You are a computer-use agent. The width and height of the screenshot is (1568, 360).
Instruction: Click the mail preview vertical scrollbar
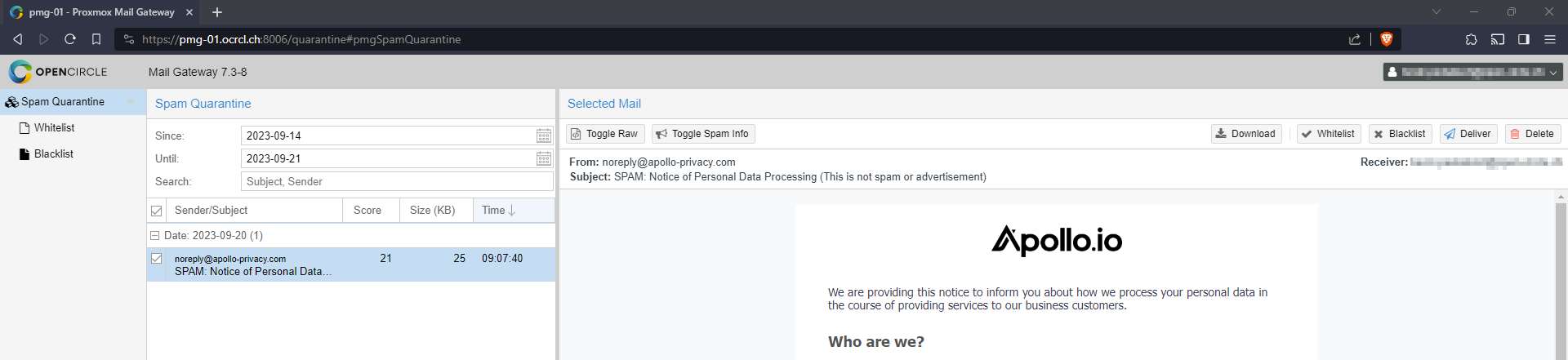point(1561,278)
